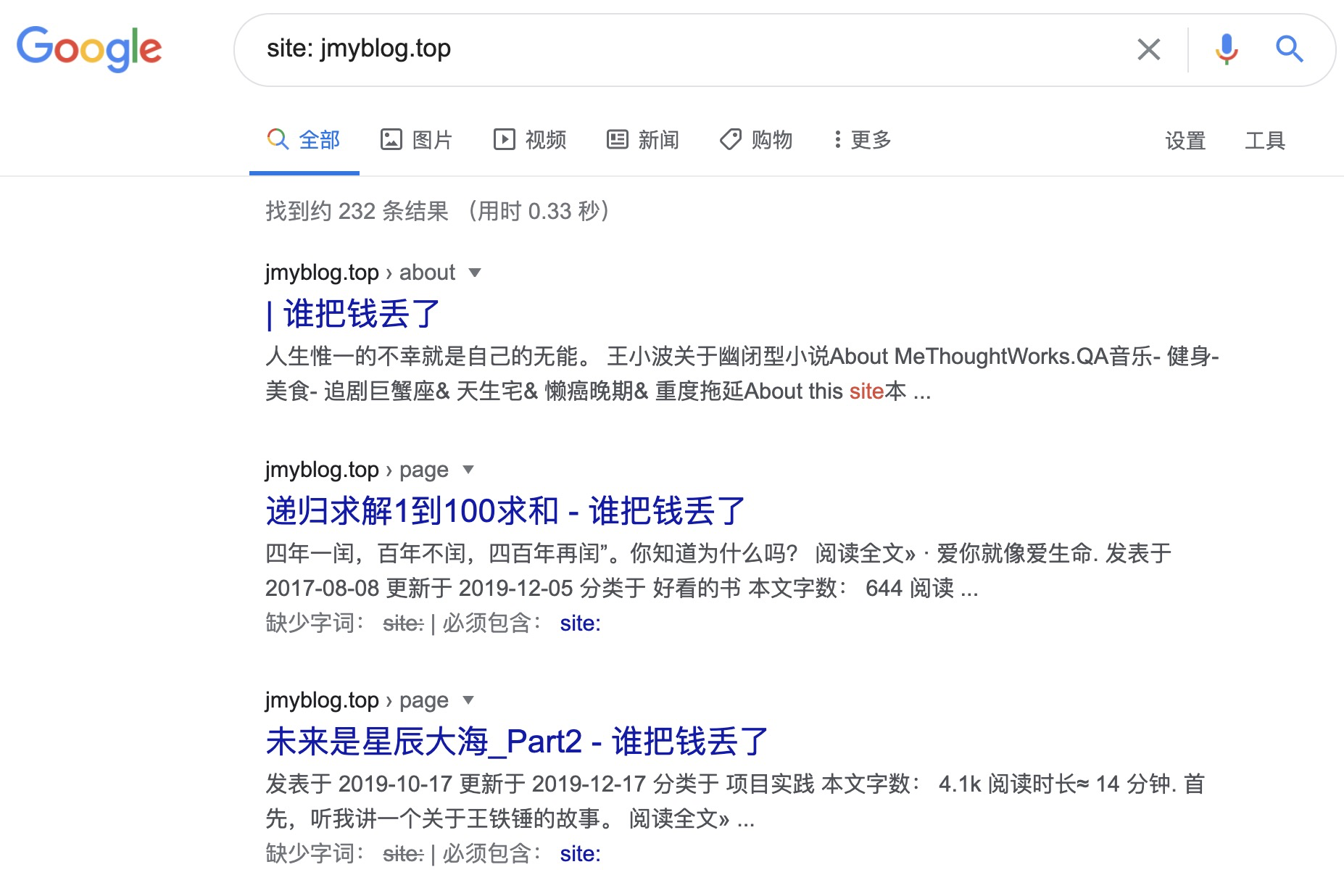Focus the search input field
1344x896 pixels.
[689, 49]
